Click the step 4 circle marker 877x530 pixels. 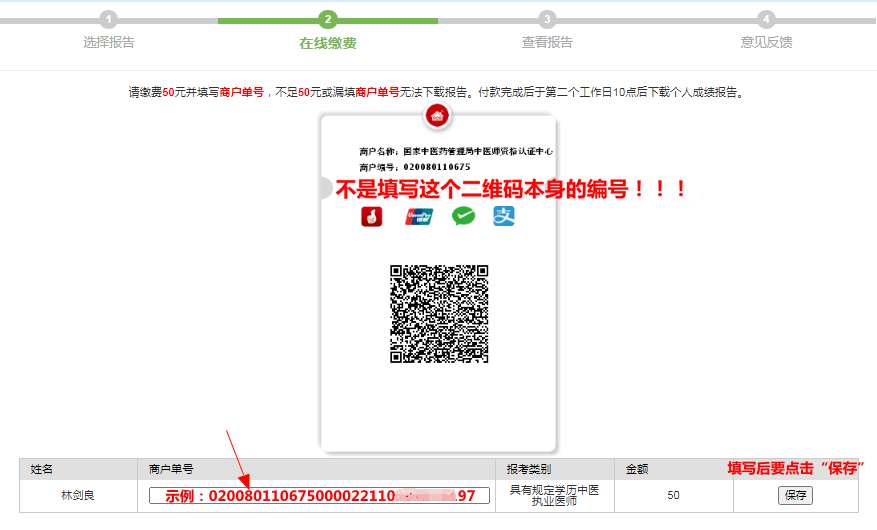pos(766,20)
